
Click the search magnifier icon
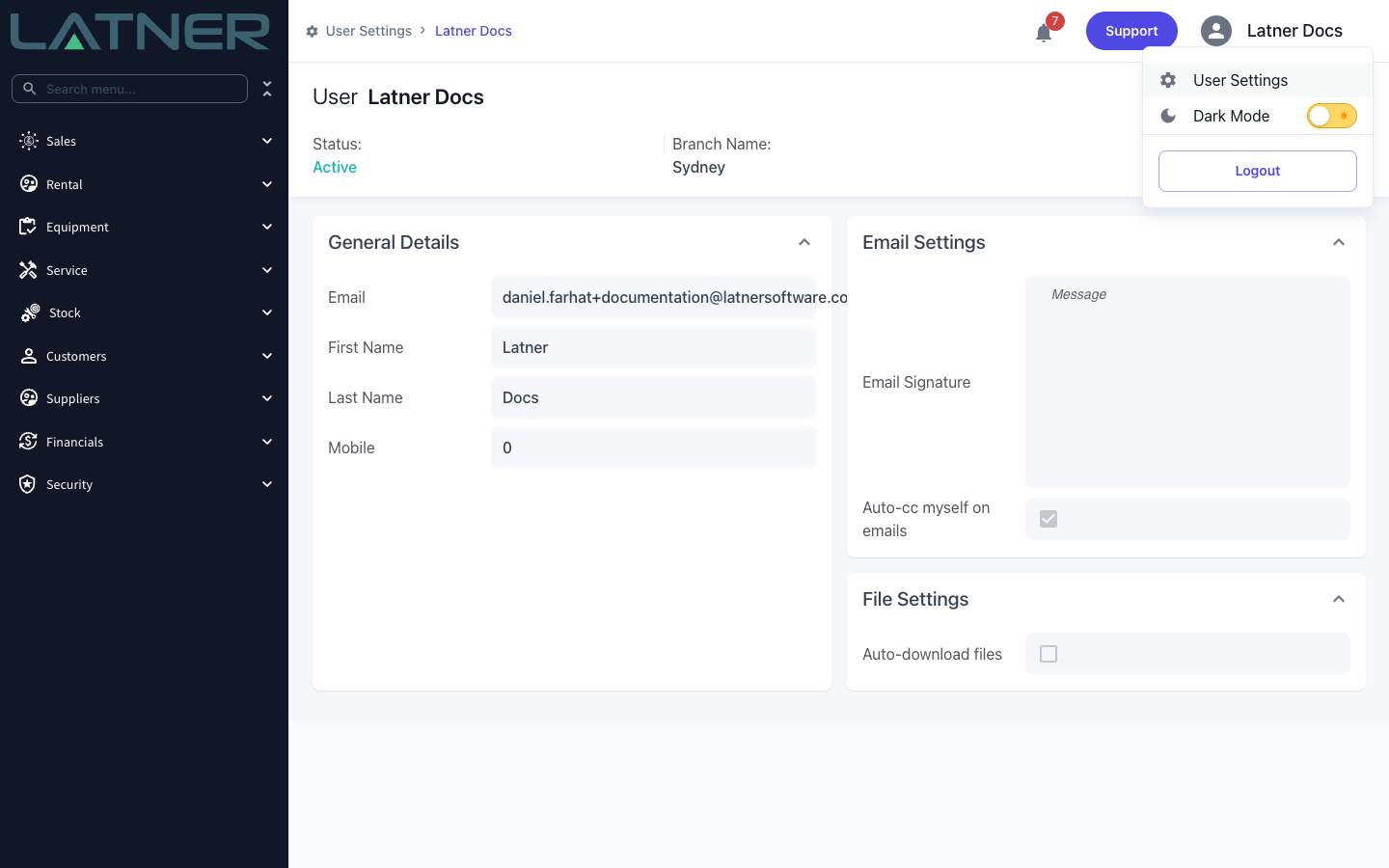click(30, 89)
